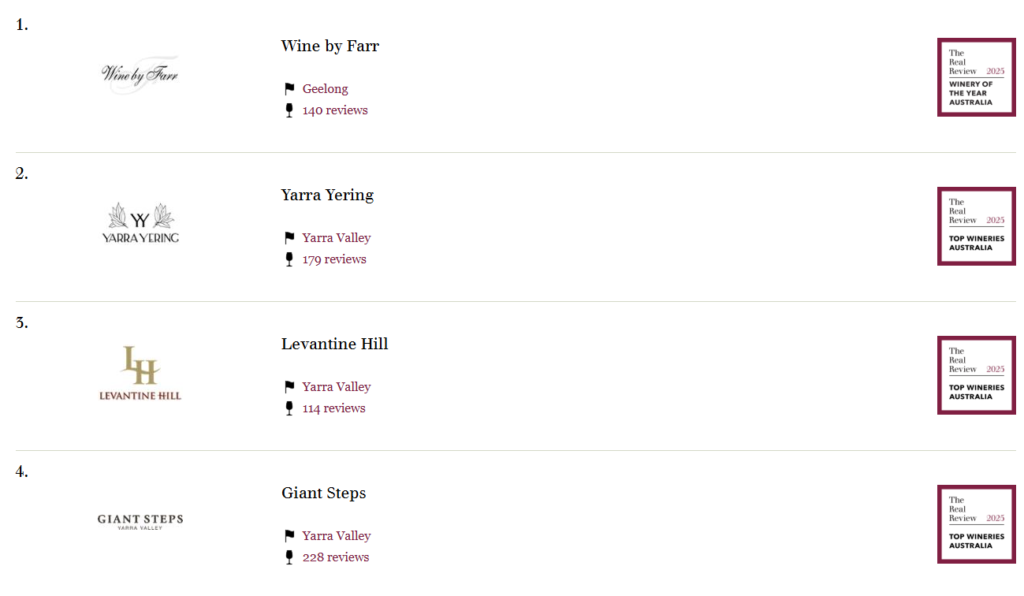Click the flag icon under Levantine Hill
The width and height of the screenshot is (1024, 596).
pos(289,386)
